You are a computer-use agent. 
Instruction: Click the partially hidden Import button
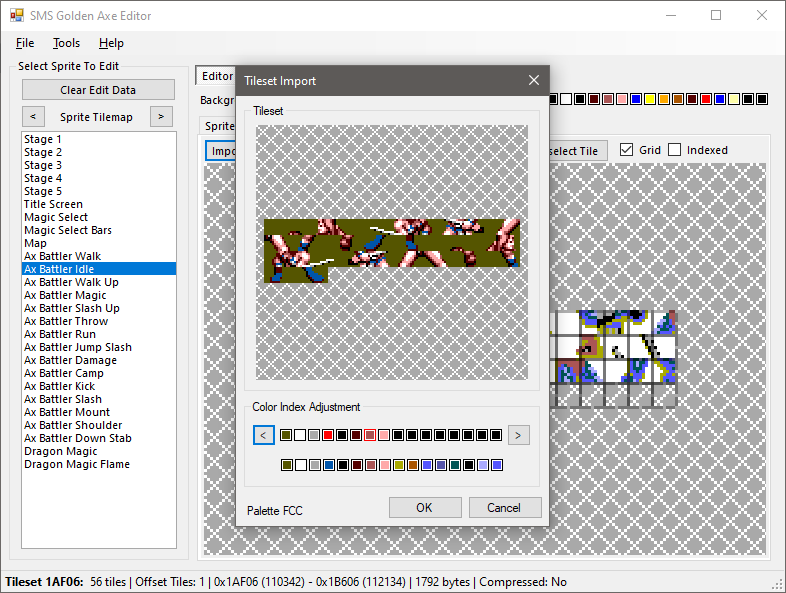[x=221, y=151]
